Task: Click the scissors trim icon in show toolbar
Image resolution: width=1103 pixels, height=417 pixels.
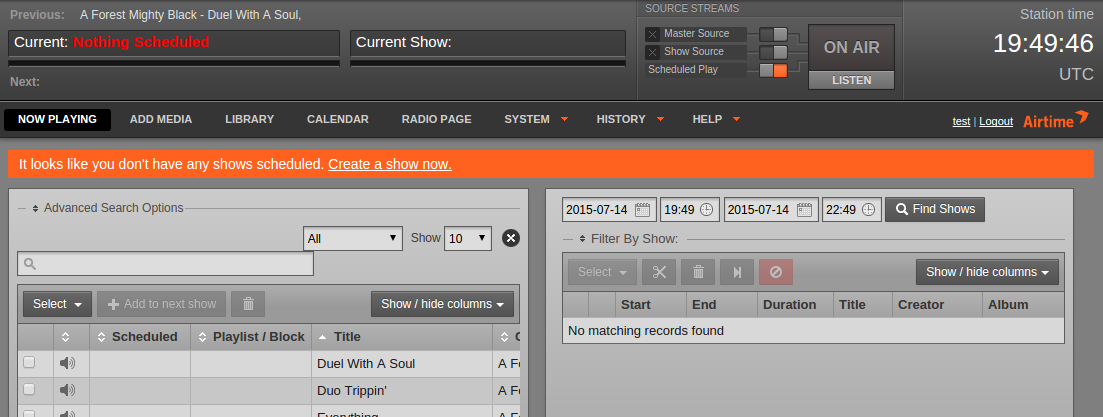Action: [659, 272]
